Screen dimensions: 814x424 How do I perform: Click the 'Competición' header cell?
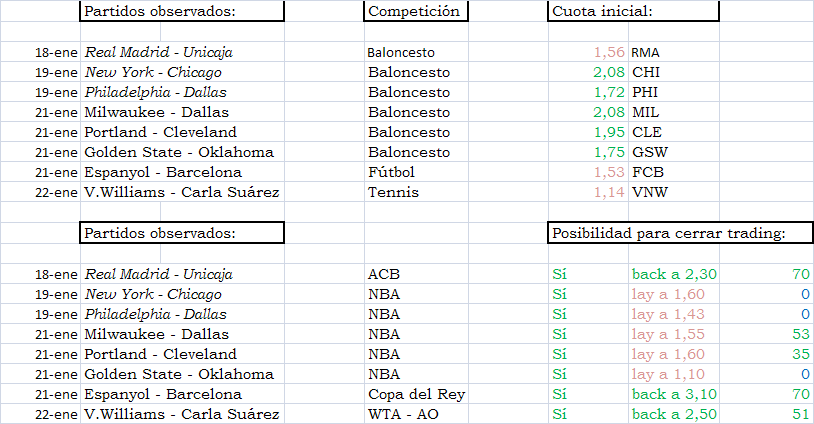click(x=416, y=11)
